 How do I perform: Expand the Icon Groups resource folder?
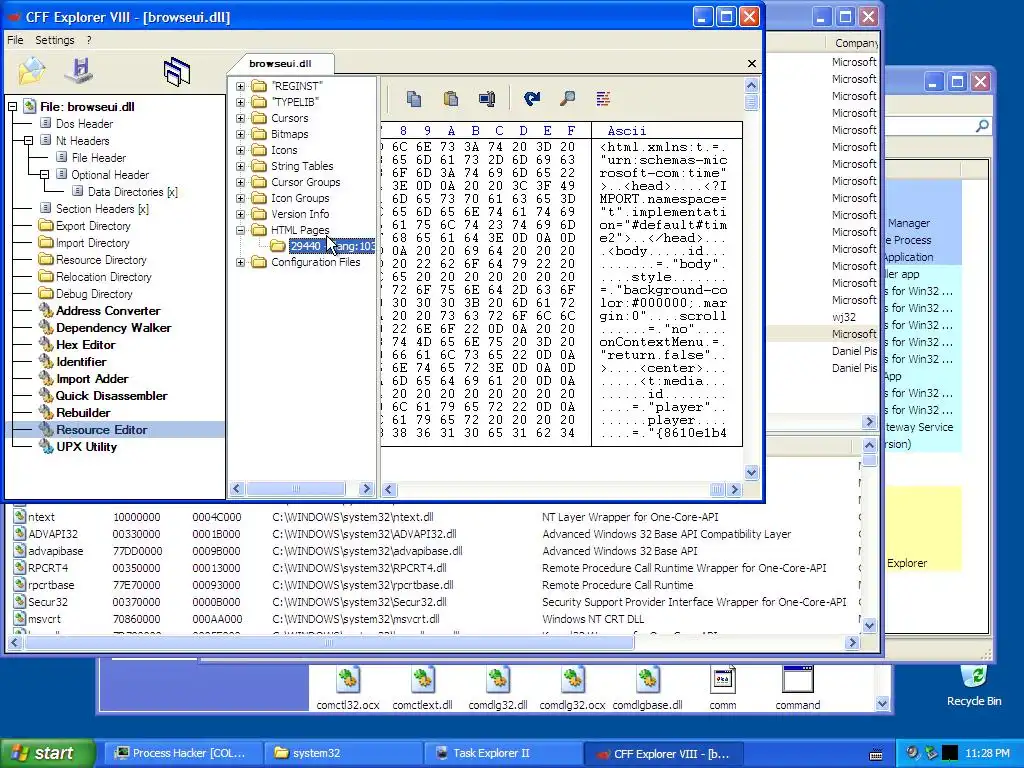click(240, 199)
